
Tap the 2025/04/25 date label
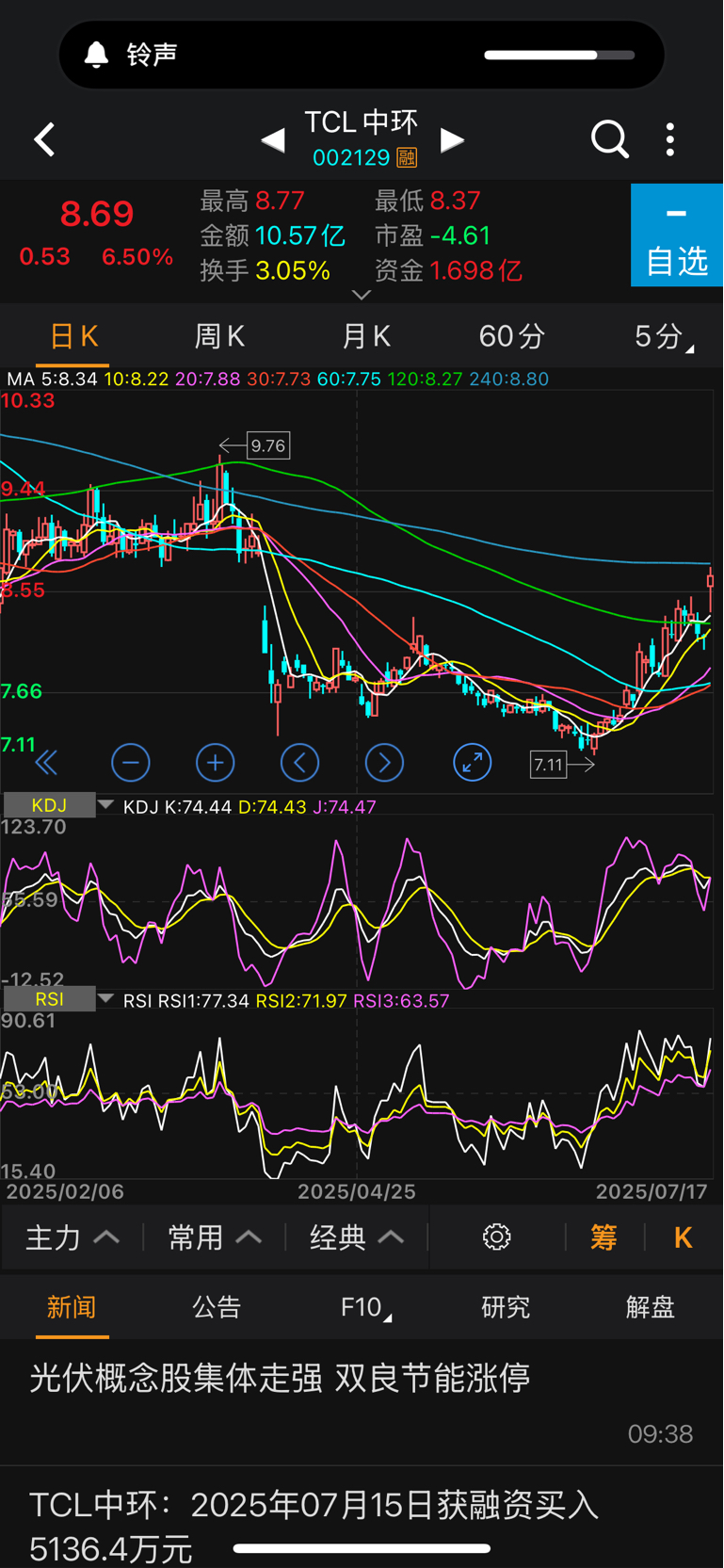357,1191
